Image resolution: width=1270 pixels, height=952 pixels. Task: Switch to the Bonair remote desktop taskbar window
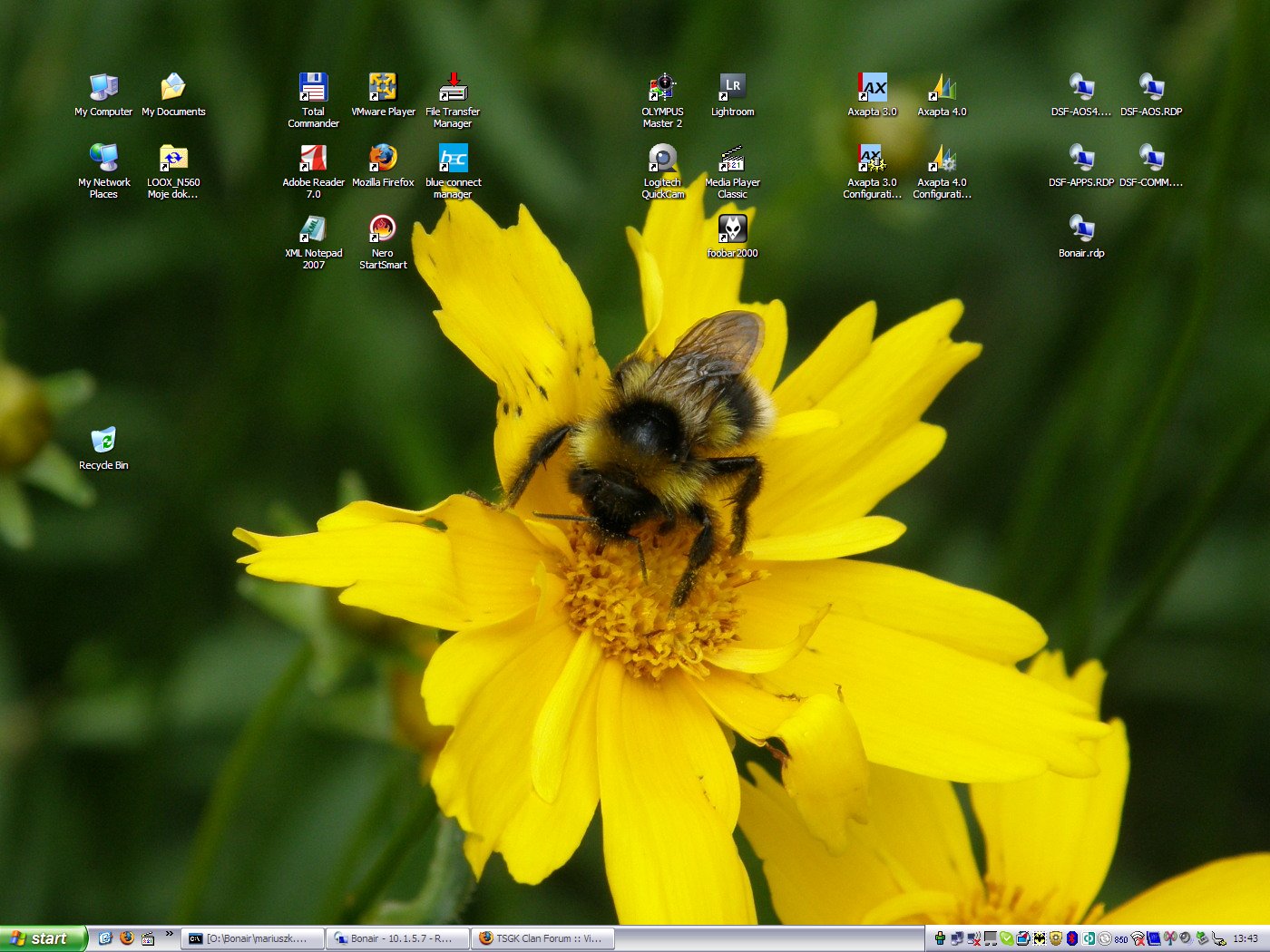(x=397, y=938)
